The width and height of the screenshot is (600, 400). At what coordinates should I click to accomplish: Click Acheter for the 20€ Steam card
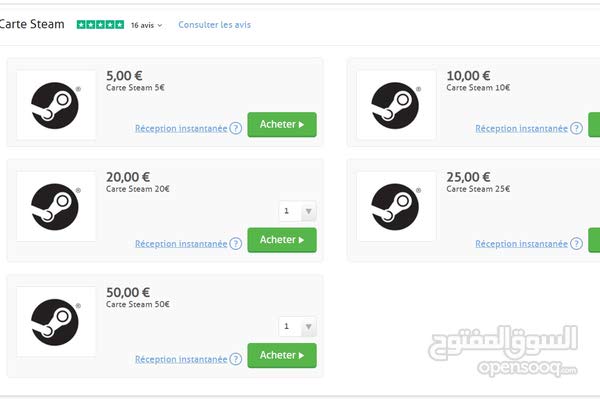point(282,240)
